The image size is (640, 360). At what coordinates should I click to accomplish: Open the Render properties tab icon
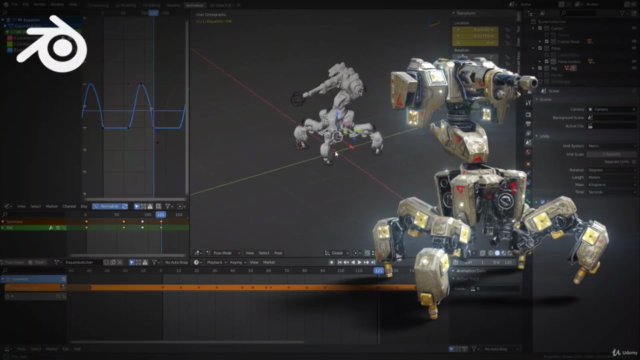coord(528,115)
